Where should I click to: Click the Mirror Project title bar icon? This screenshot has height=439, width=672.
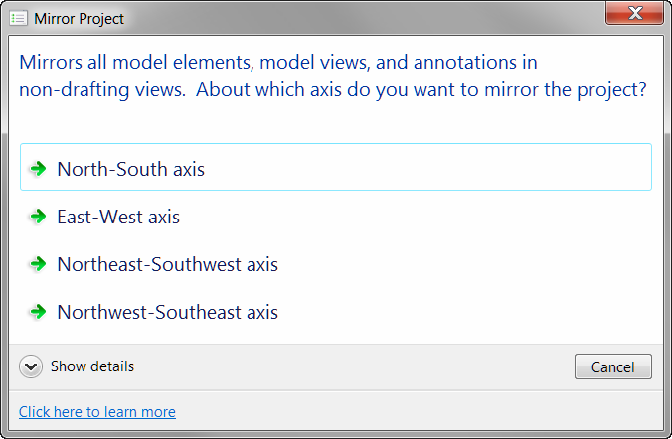pos(19,18)
